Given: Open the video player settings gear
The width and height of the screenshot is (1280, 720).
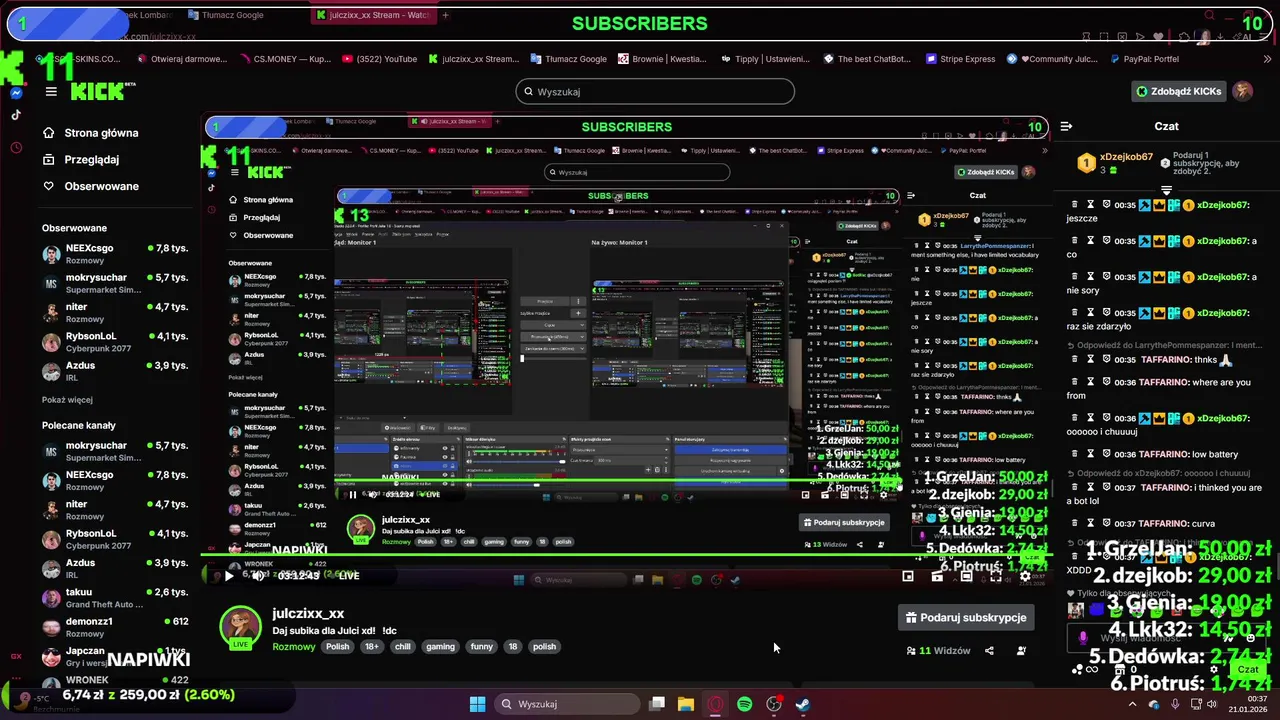Looking at the screenshot, I should [x=1025, y=576].
